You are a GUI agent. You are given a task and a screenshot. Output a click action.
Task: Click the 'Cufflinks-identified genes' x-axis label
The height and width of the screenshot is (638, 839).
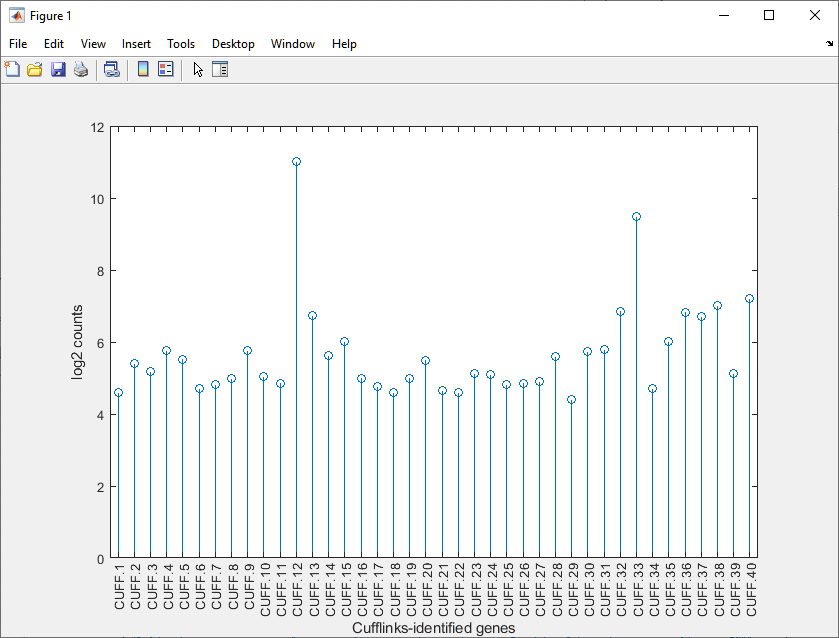coord(434,628)
